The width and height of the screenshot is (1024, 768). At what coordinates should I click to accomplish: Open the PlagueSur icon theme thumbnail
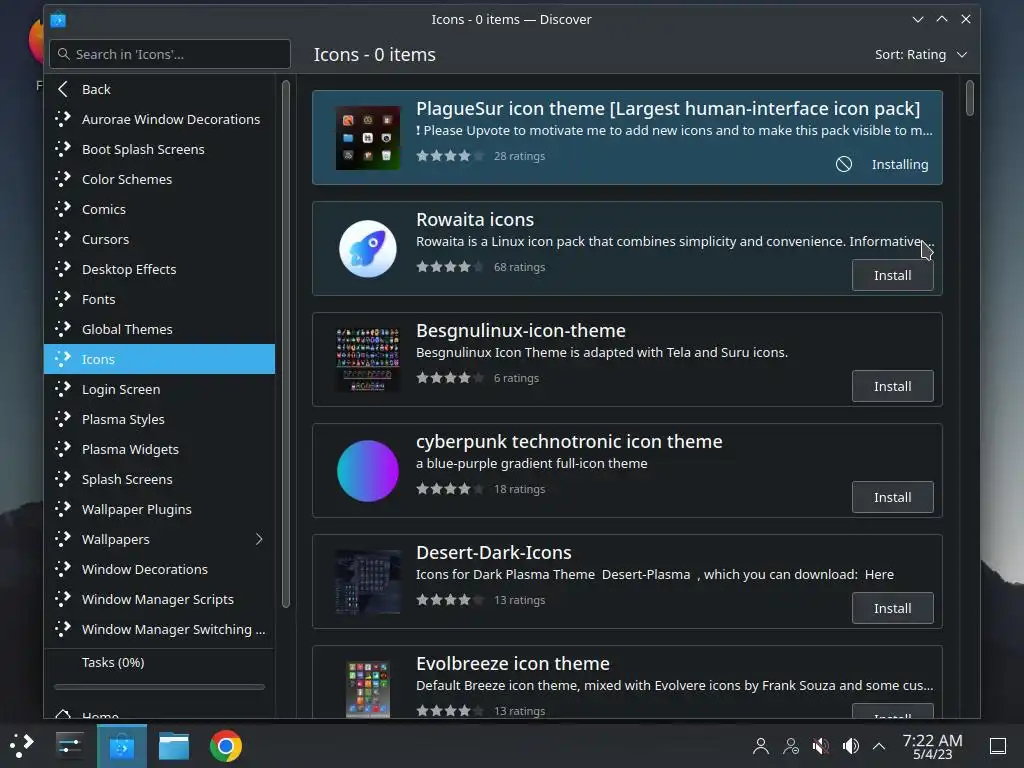(x=368, y=138)
